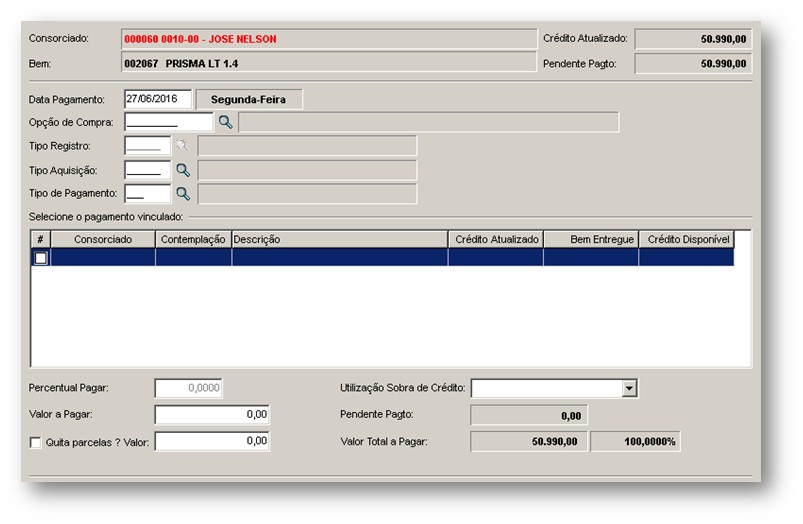Viewport: 803px width, 524px height.
Task: Focus the Tipo Aquisição code field
Action: pos(147,170)
